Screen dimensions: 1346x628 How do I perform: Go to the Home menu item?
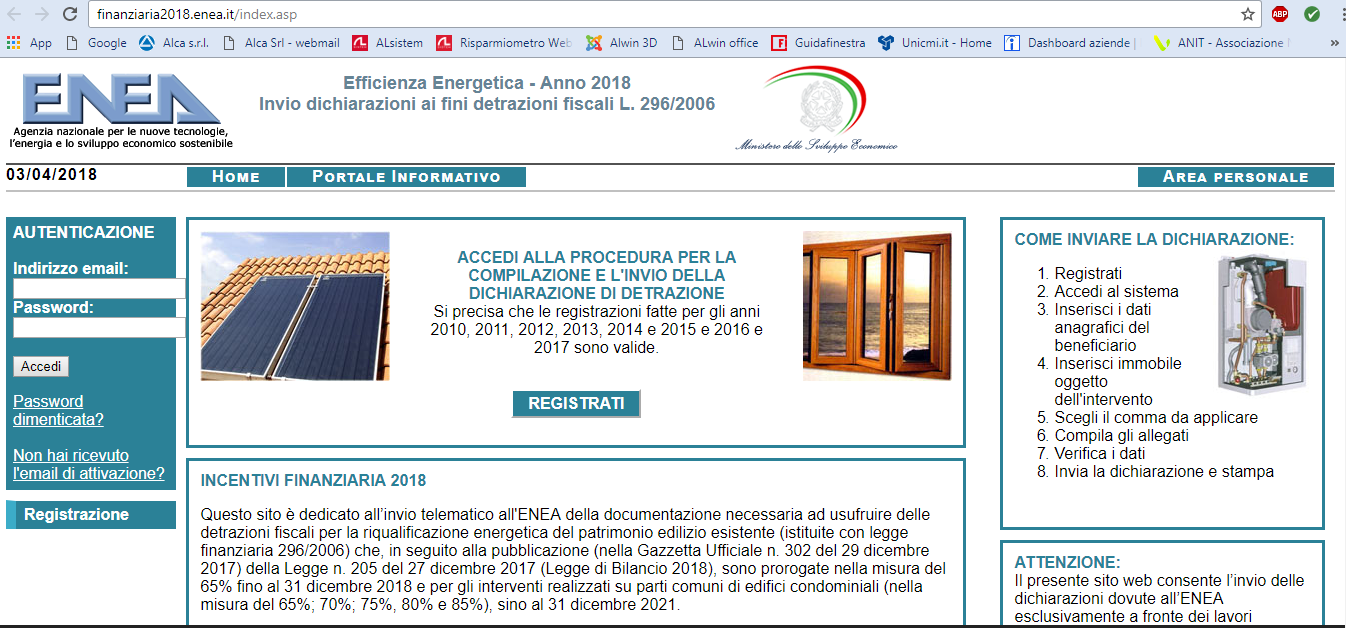[236, 177]
